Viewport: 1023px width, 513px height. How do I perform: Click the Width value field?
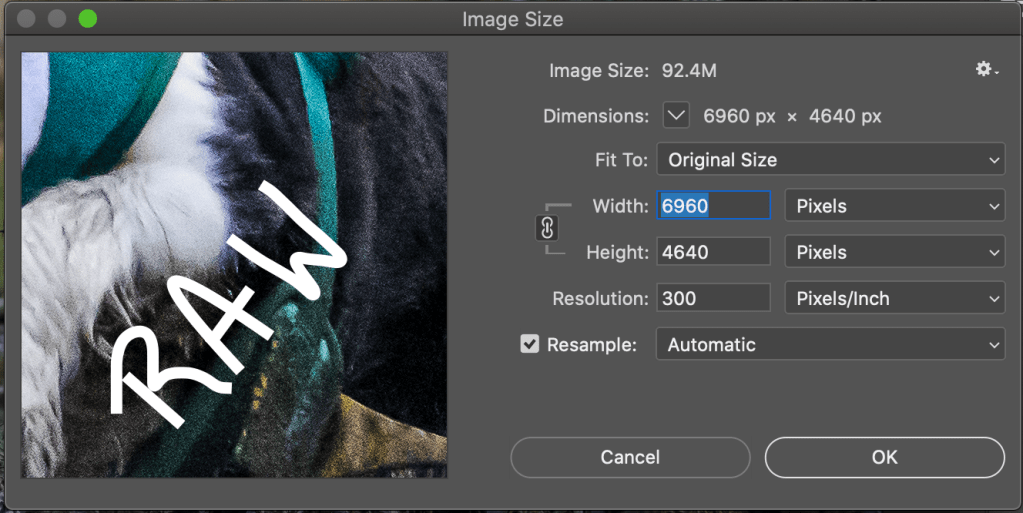coord(713,206)
